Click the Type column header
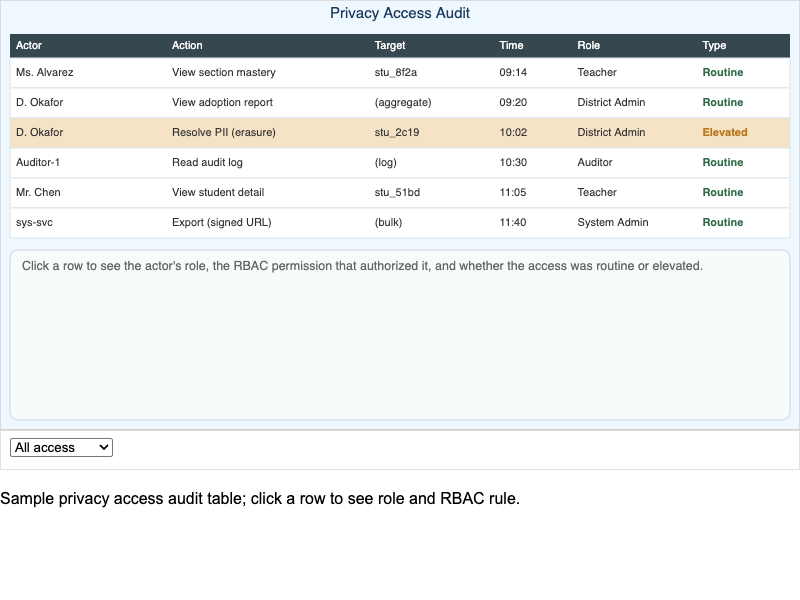The image size is (800, 600). pyautogui.click(x=714, y=45)
